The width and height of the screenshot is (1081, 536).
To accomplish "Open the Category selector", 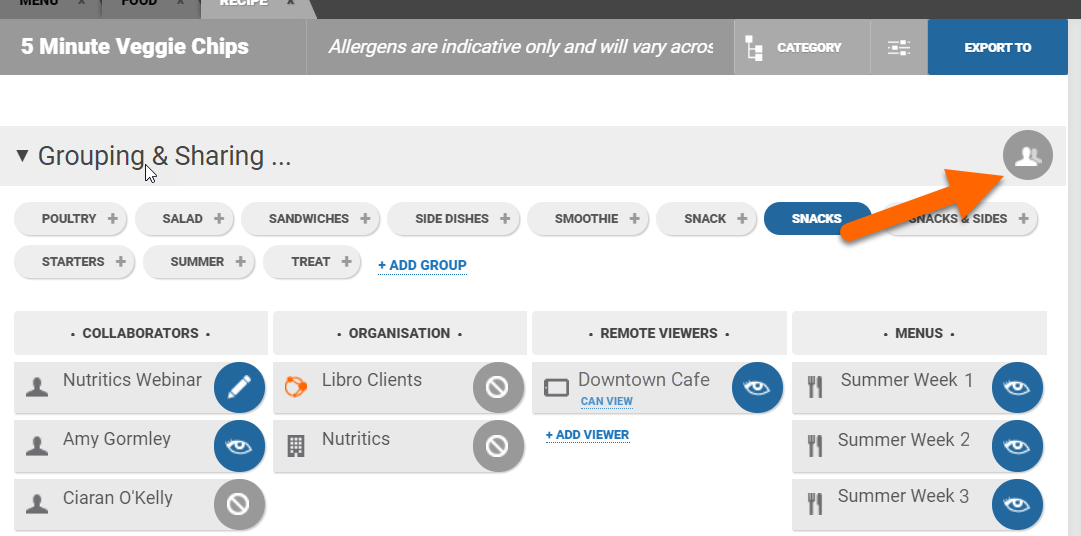I will click(x=795, y=48).
